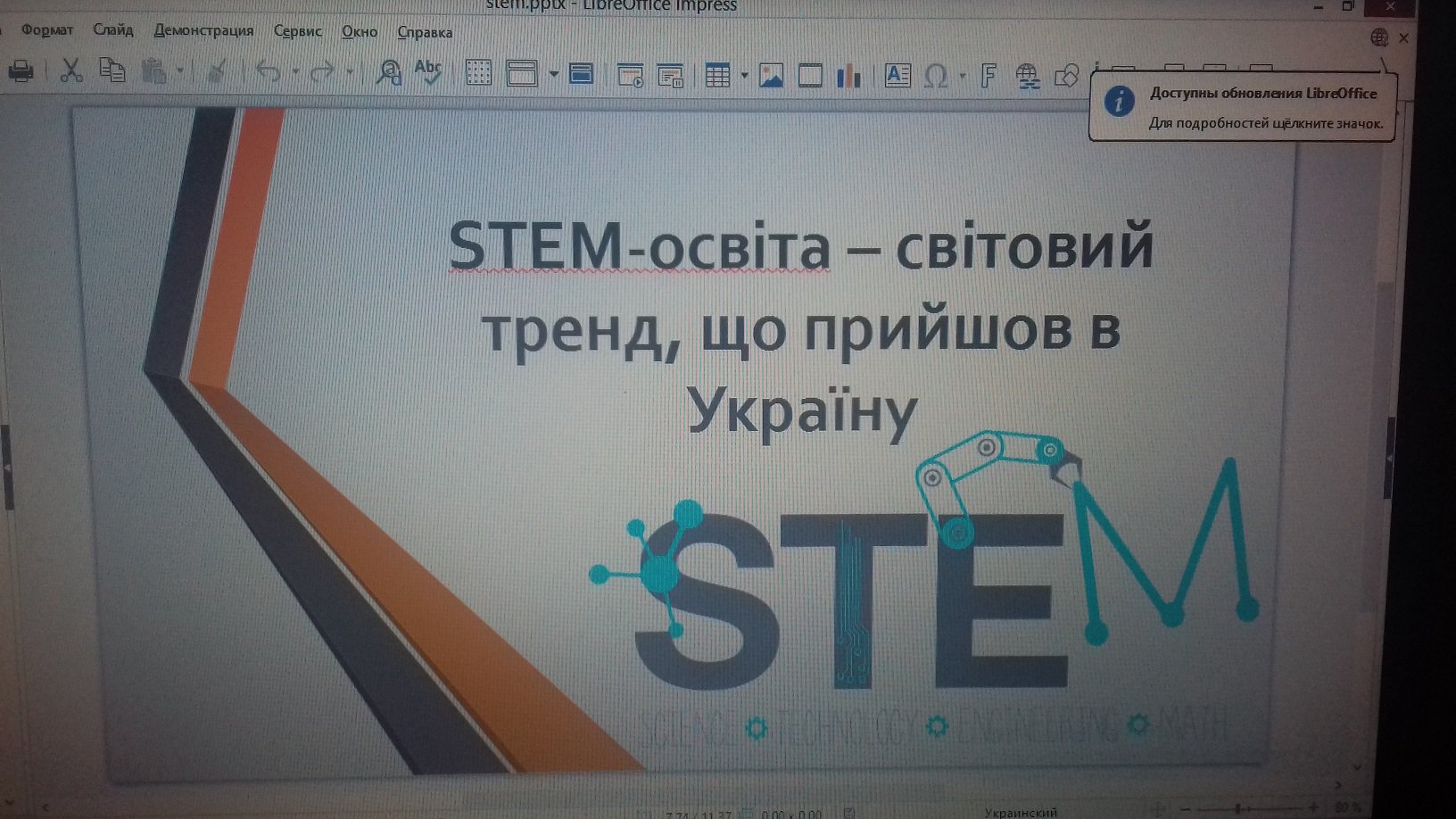Click the LibreOffice update globe icon
This screenshot has height=819, width=1456.
tap(1379, 37)
